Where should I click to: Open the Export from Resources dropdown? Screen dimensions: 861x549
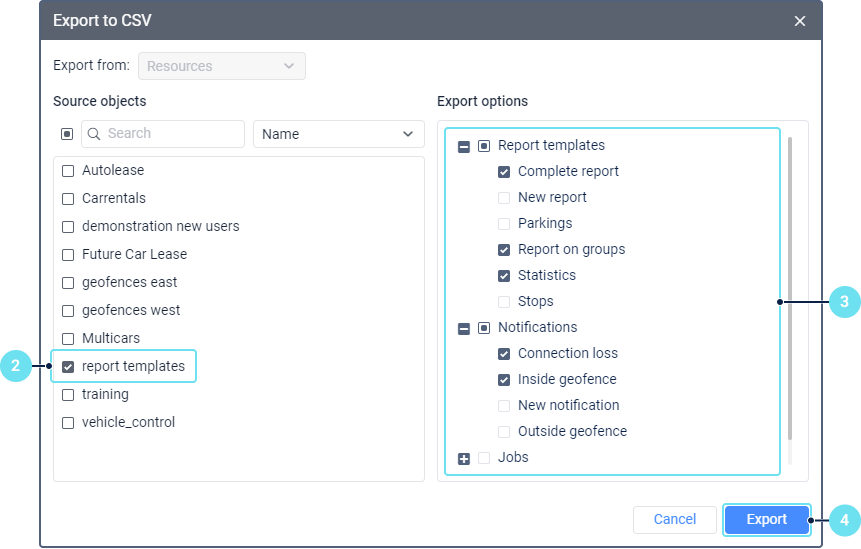tap(221, 66)
